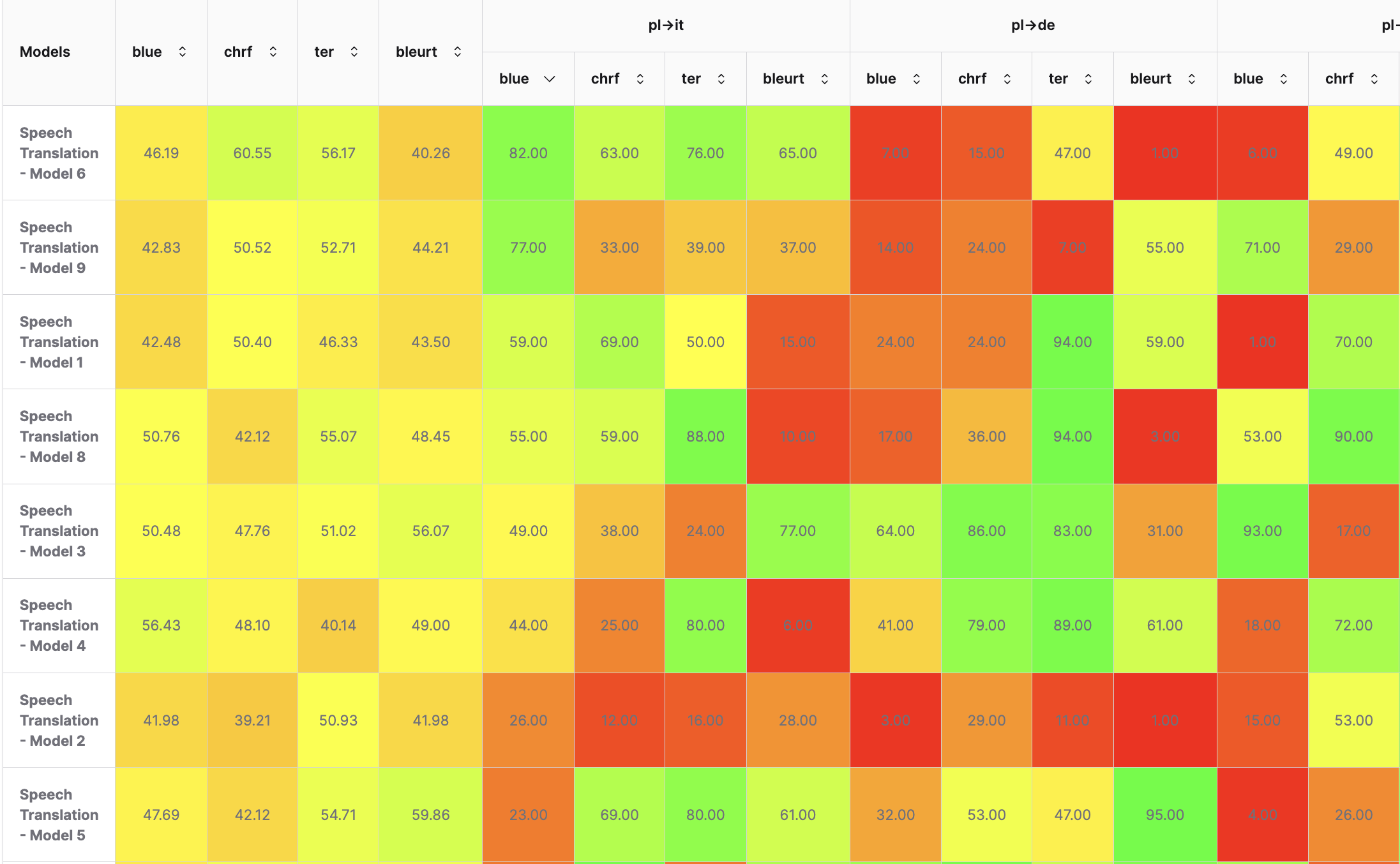
Task: Click sort icon for overall ter column
Action: (354, 52)
